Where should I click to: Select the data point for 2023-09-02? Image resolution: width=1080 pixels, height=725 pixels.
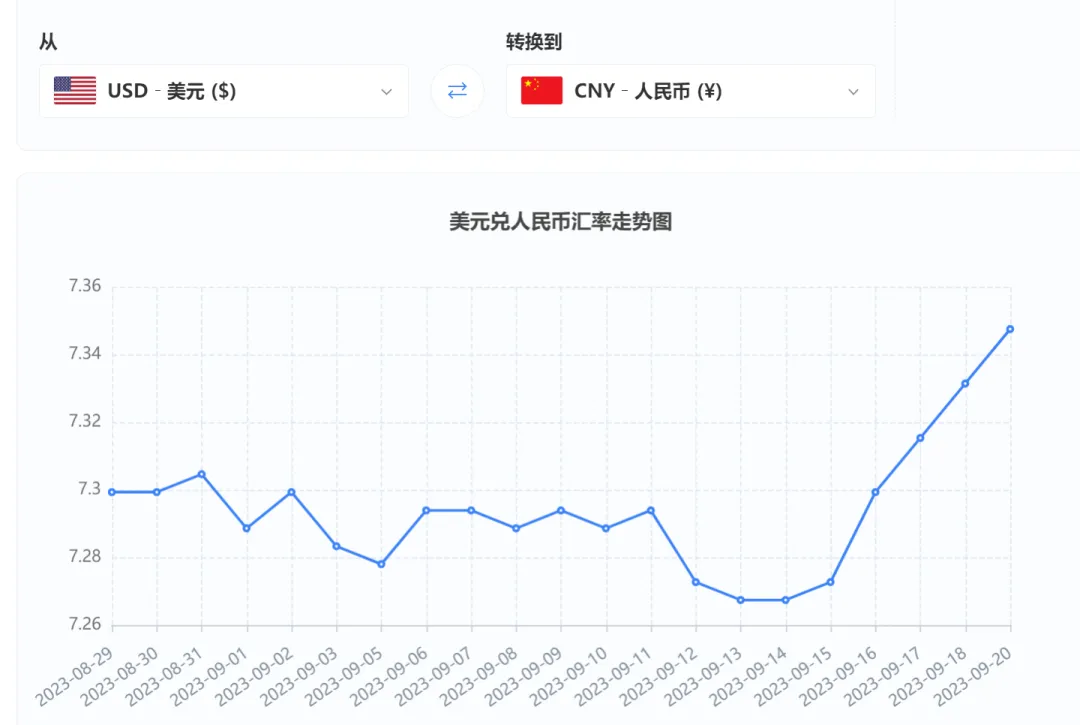click(x=291, y=492)
